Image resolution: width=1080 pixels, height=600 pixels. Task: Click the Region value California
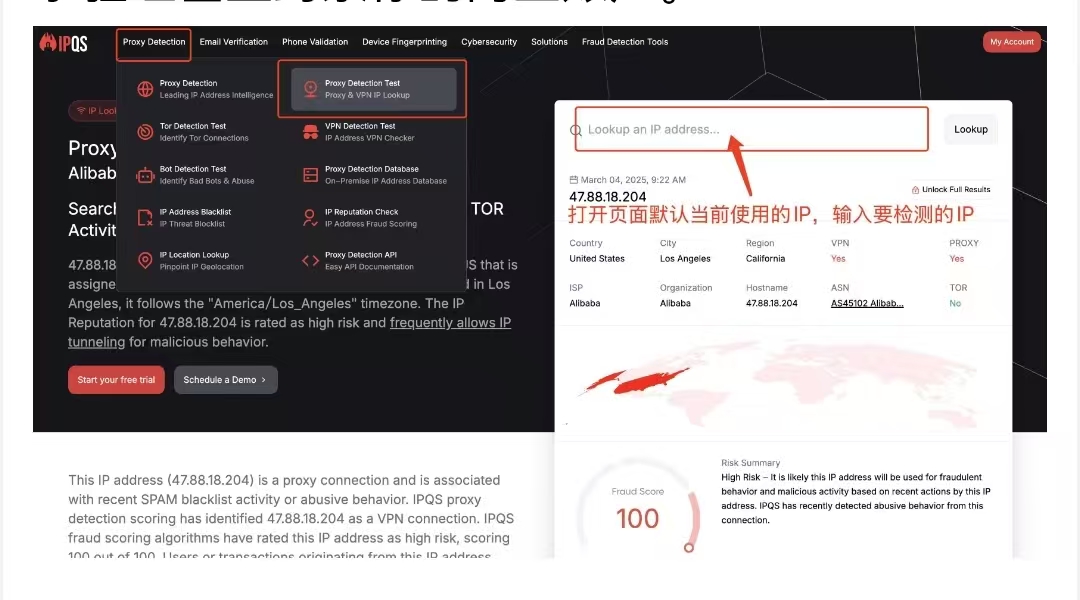765,259
